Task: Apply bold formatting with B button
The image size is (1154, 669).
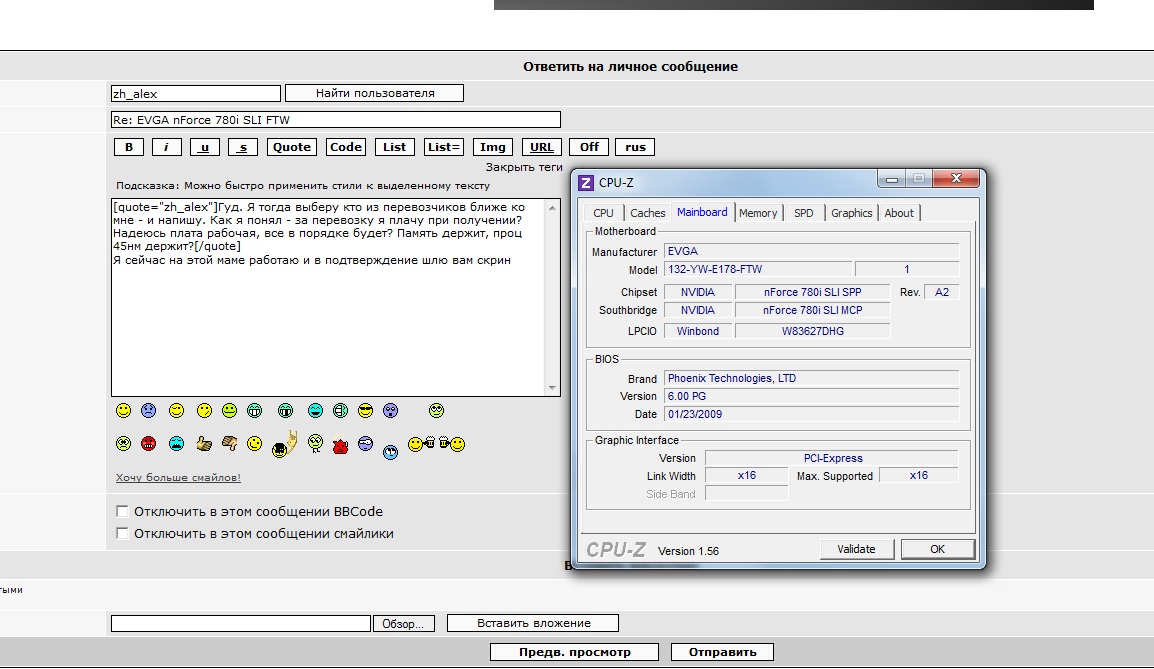Action: [128, 147]
